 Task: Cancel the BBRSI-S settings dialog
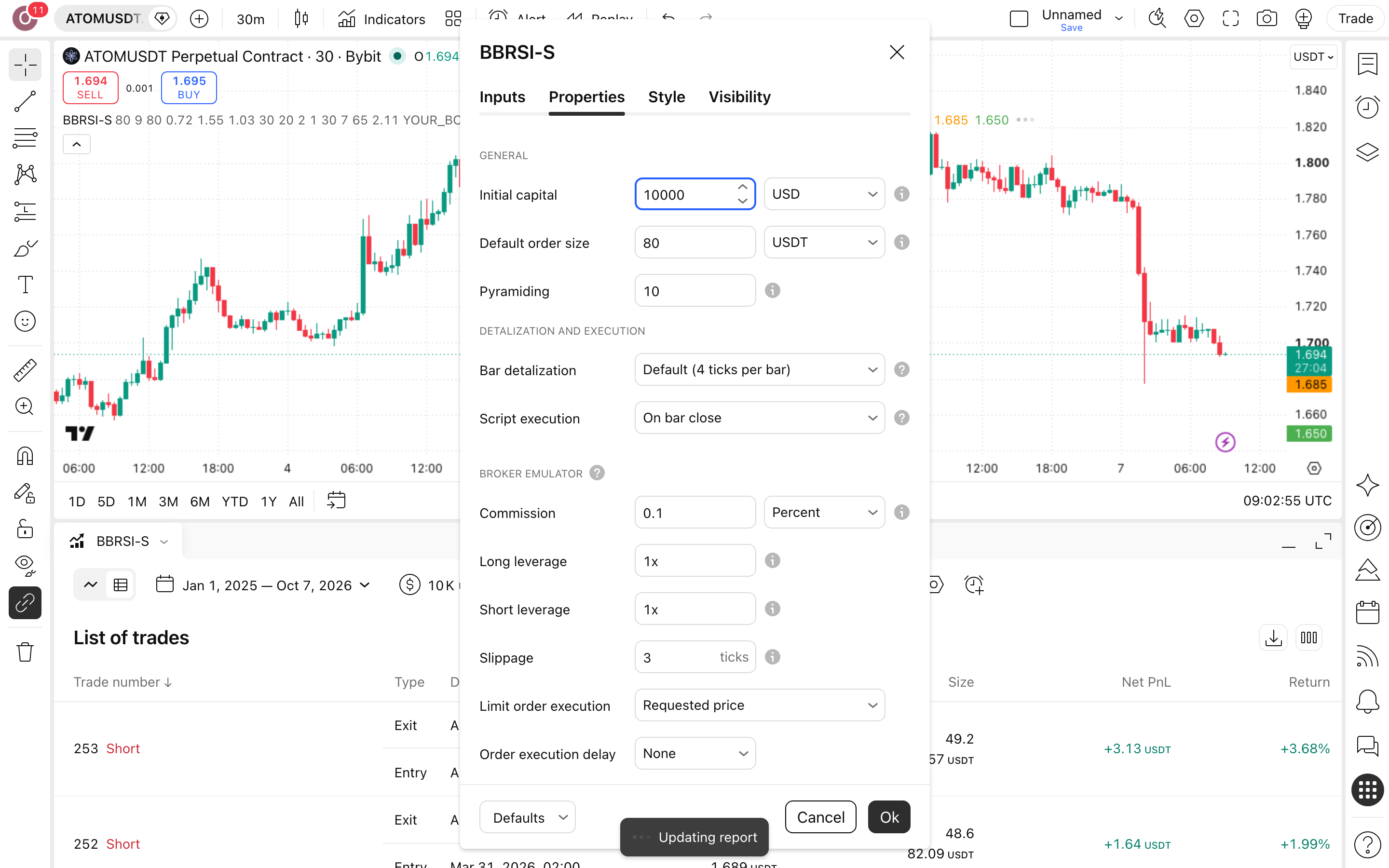pyautogui.click(x=821, y=817)
